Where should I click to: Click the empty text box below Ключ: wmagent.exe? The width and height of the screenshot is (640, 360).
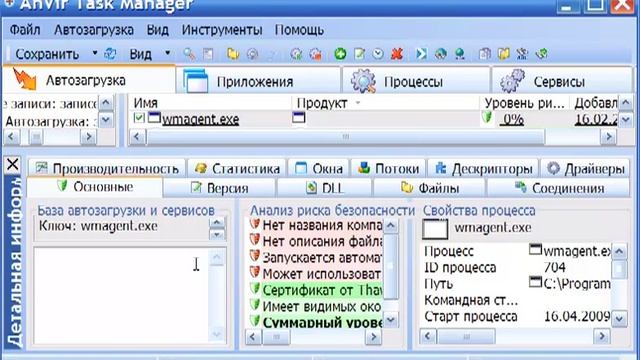point(122,295)
